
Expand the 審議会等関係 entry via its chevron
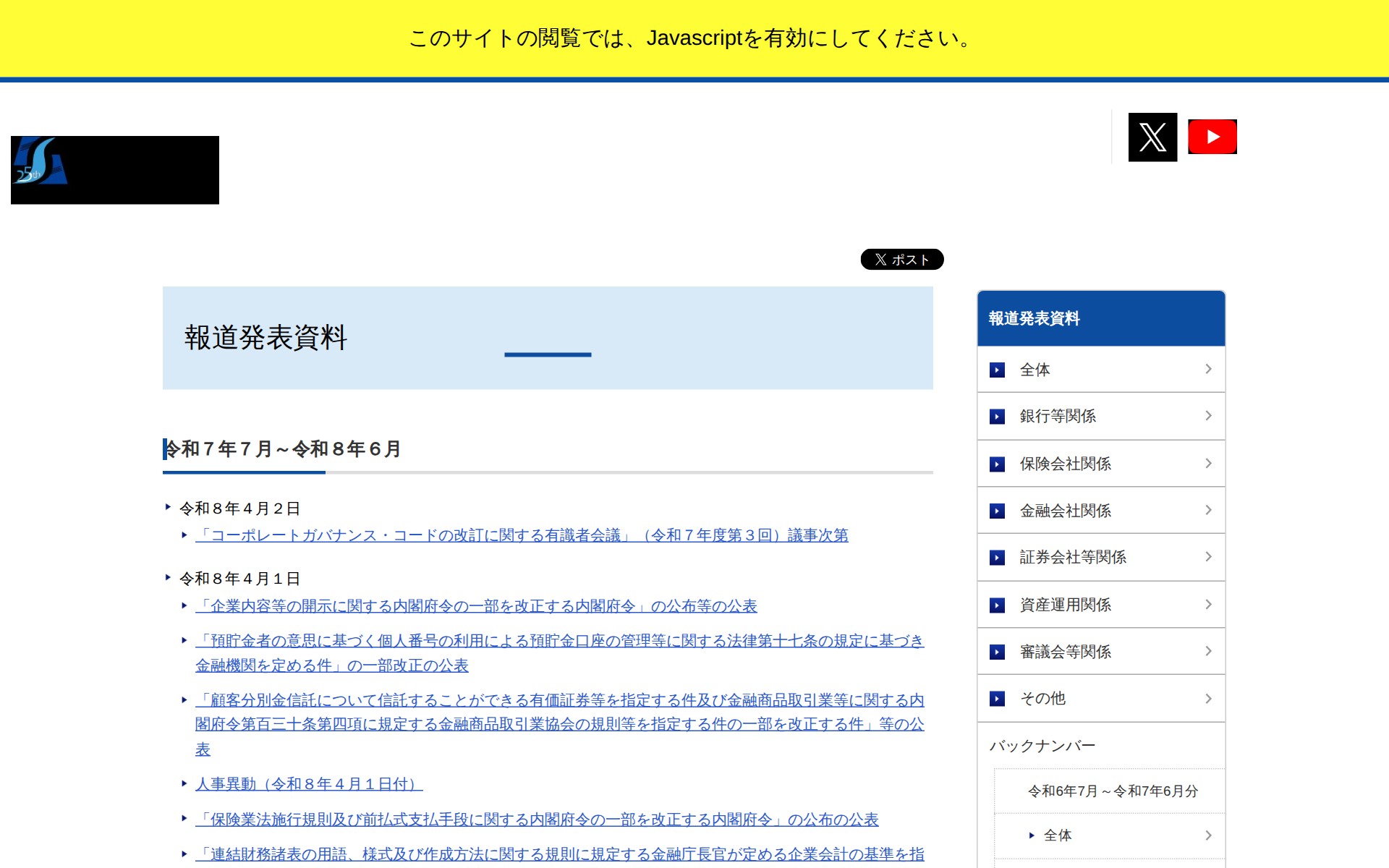click(x=1208, y=651)
